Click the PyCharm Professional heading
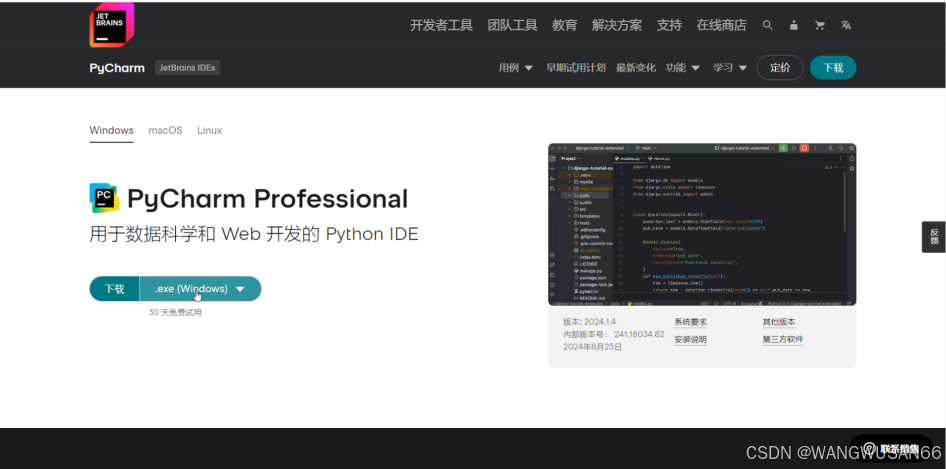946x469 pixels. click(x=267, y=199)
